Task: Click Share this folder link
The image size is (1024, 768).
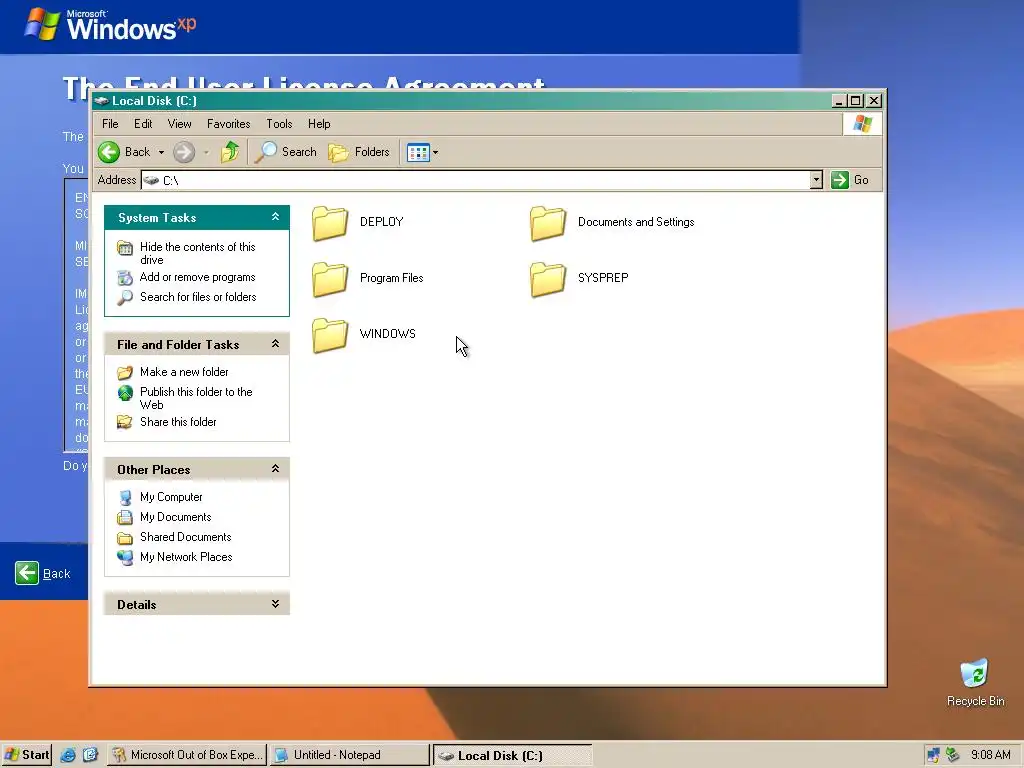Action: (x=178, y=423)
